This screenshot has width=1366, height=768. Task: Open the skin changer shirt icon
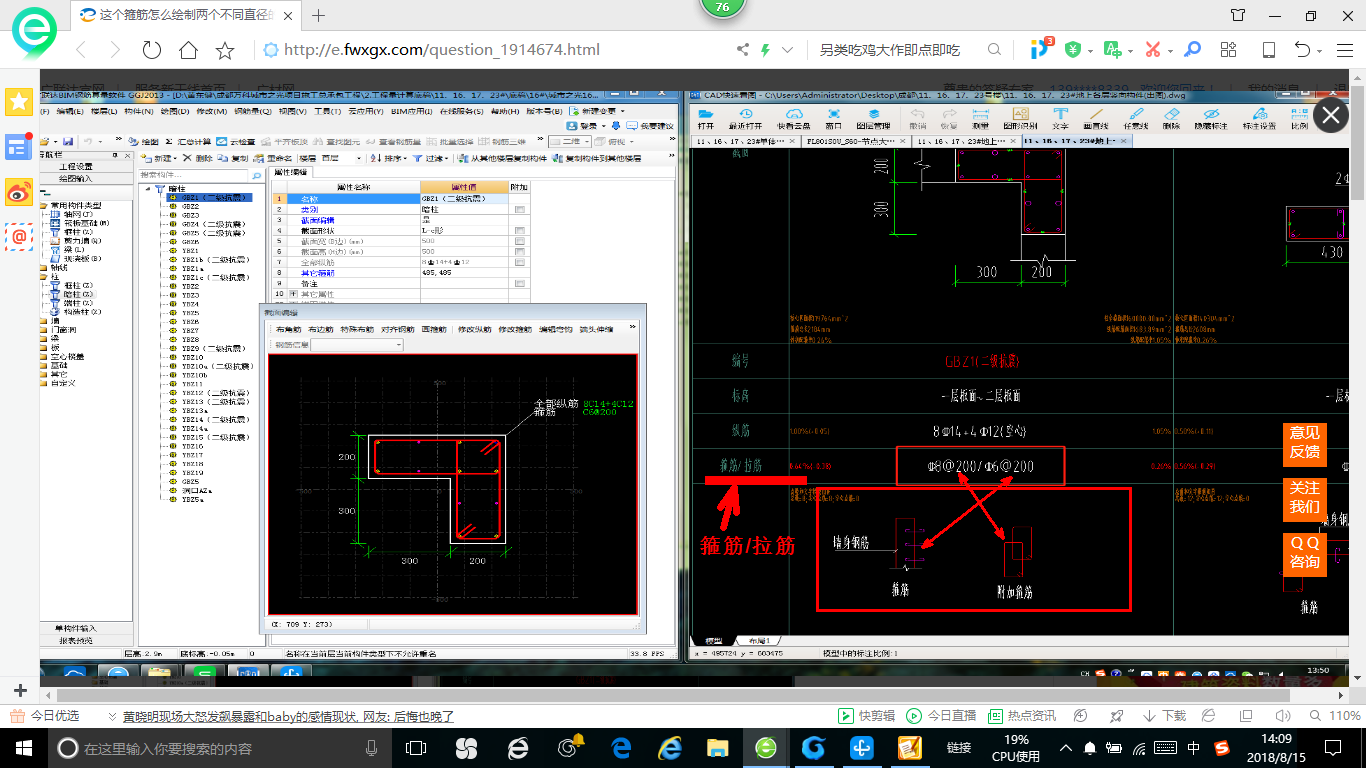pos(1238,15)
